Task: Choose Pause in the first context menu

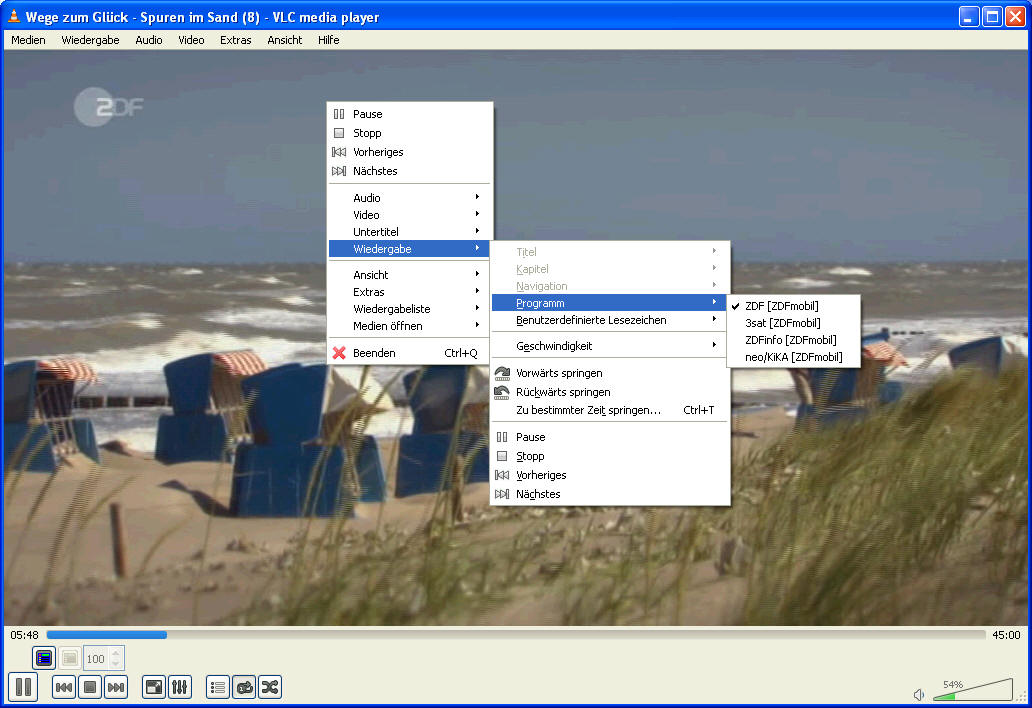Action: tap(409, 114)
